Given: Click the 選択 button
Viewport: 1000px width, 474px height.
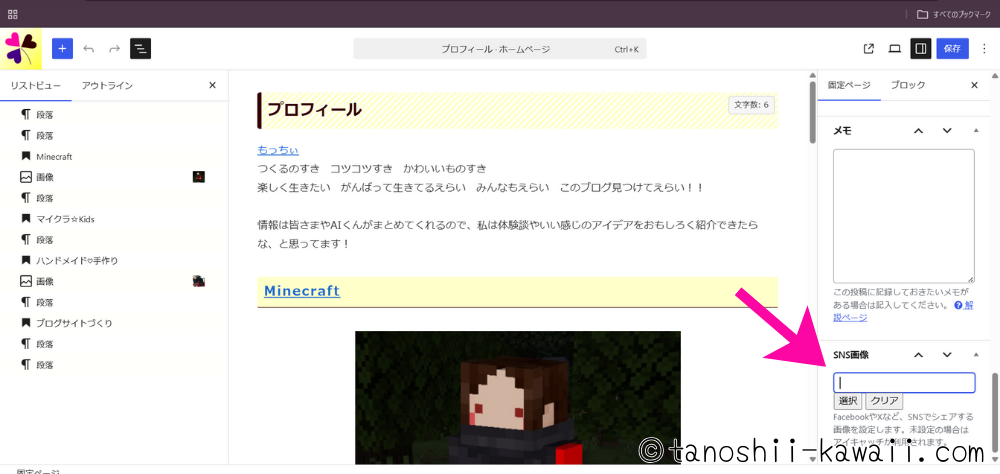Looking at the screenshot, I should point(848,401).
